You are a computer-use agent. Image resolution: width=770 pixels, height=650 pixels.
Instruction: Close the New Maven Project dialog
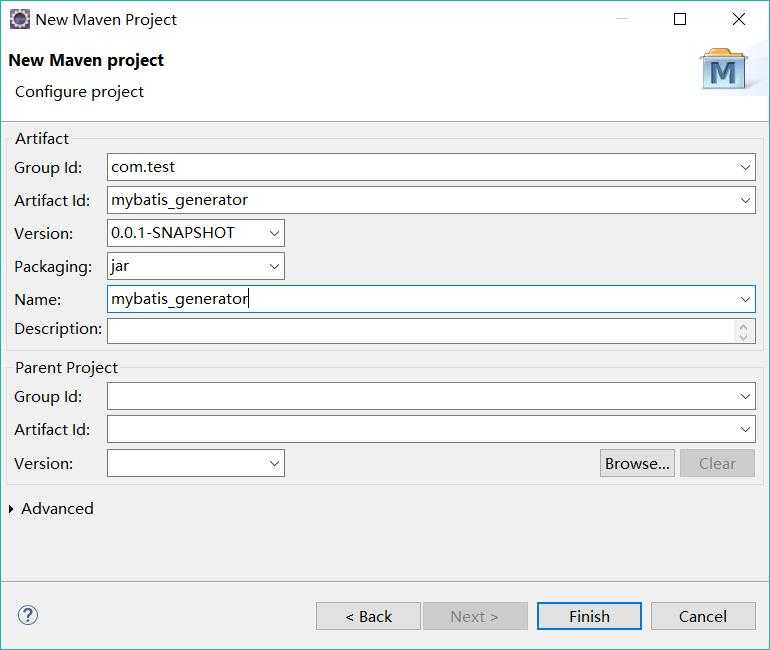[x=739, y=19]
